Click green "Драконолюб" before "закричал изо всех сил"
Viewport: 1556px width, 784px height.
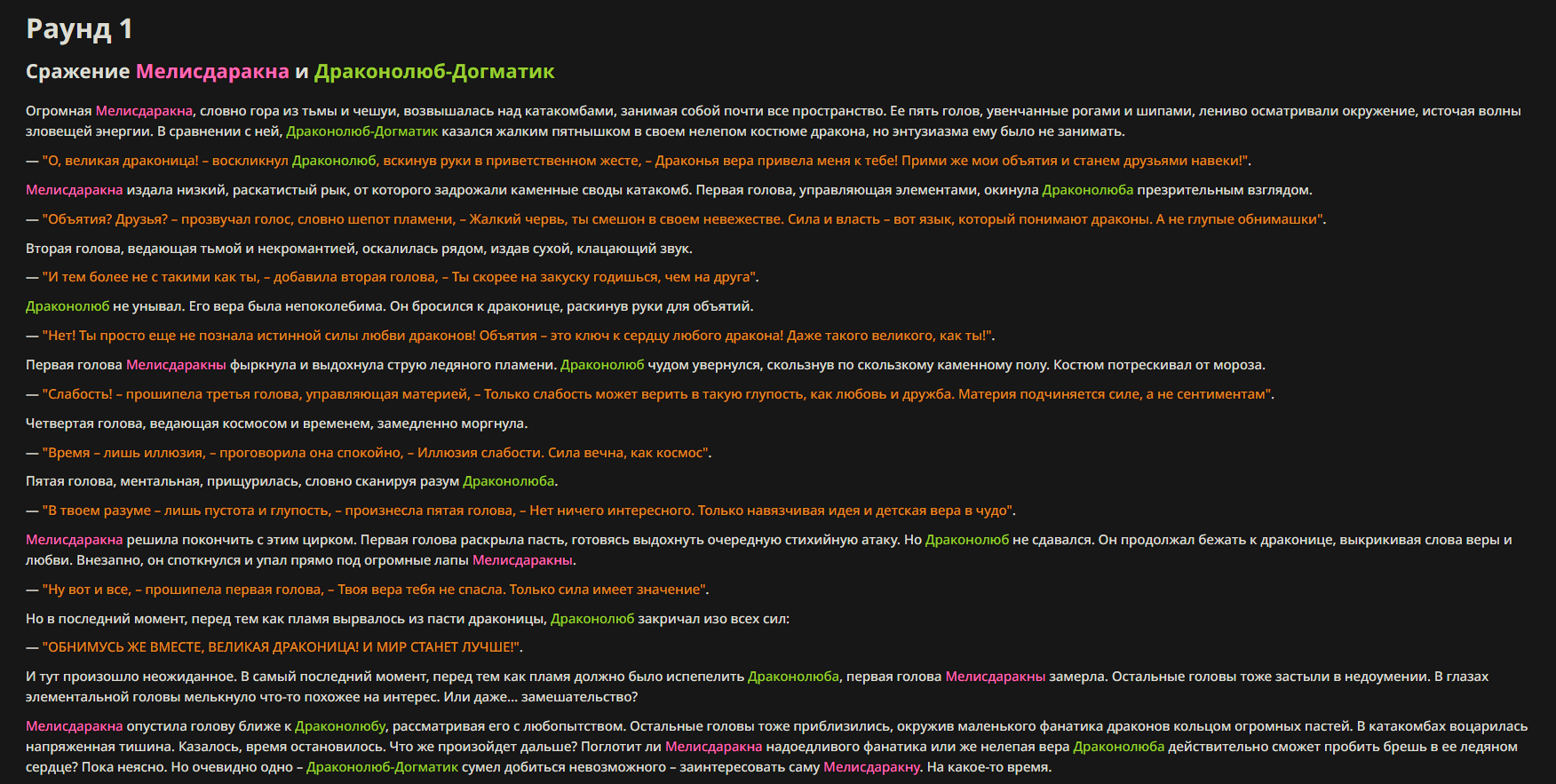[x=592, y=619]
